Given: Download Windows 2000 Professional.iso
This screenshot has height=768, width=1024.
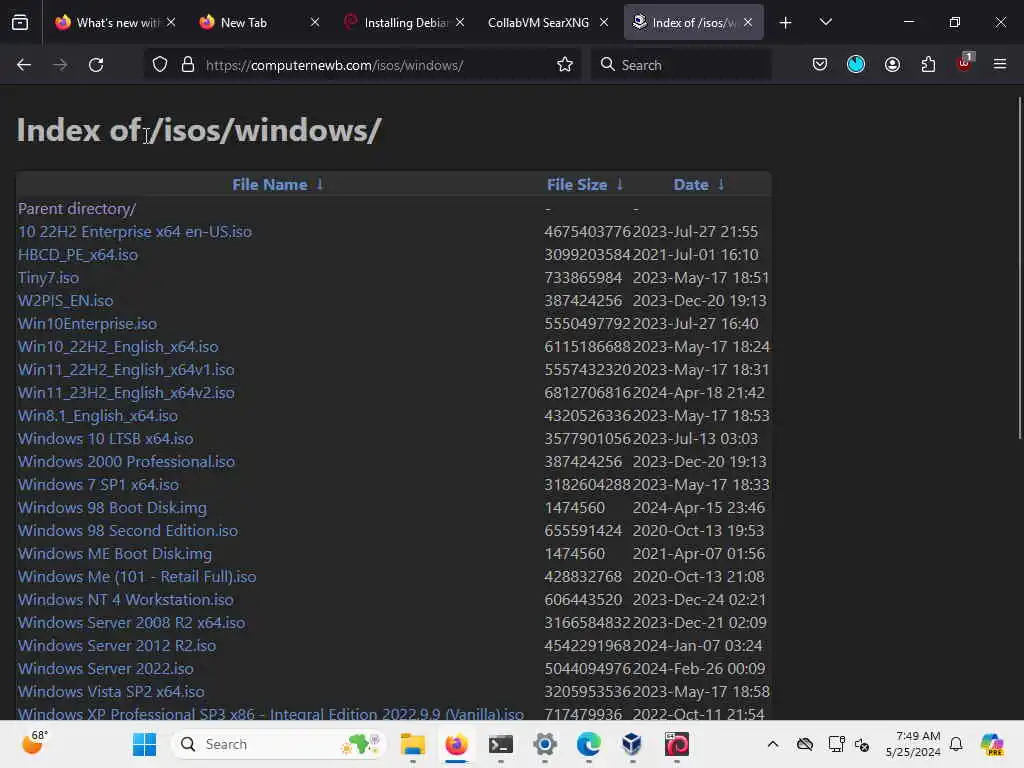Looking at the screenshot, I should [x=126, y=462].
